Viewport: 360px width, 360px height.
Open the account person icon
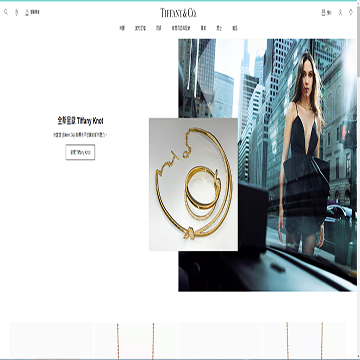[340, 13]
